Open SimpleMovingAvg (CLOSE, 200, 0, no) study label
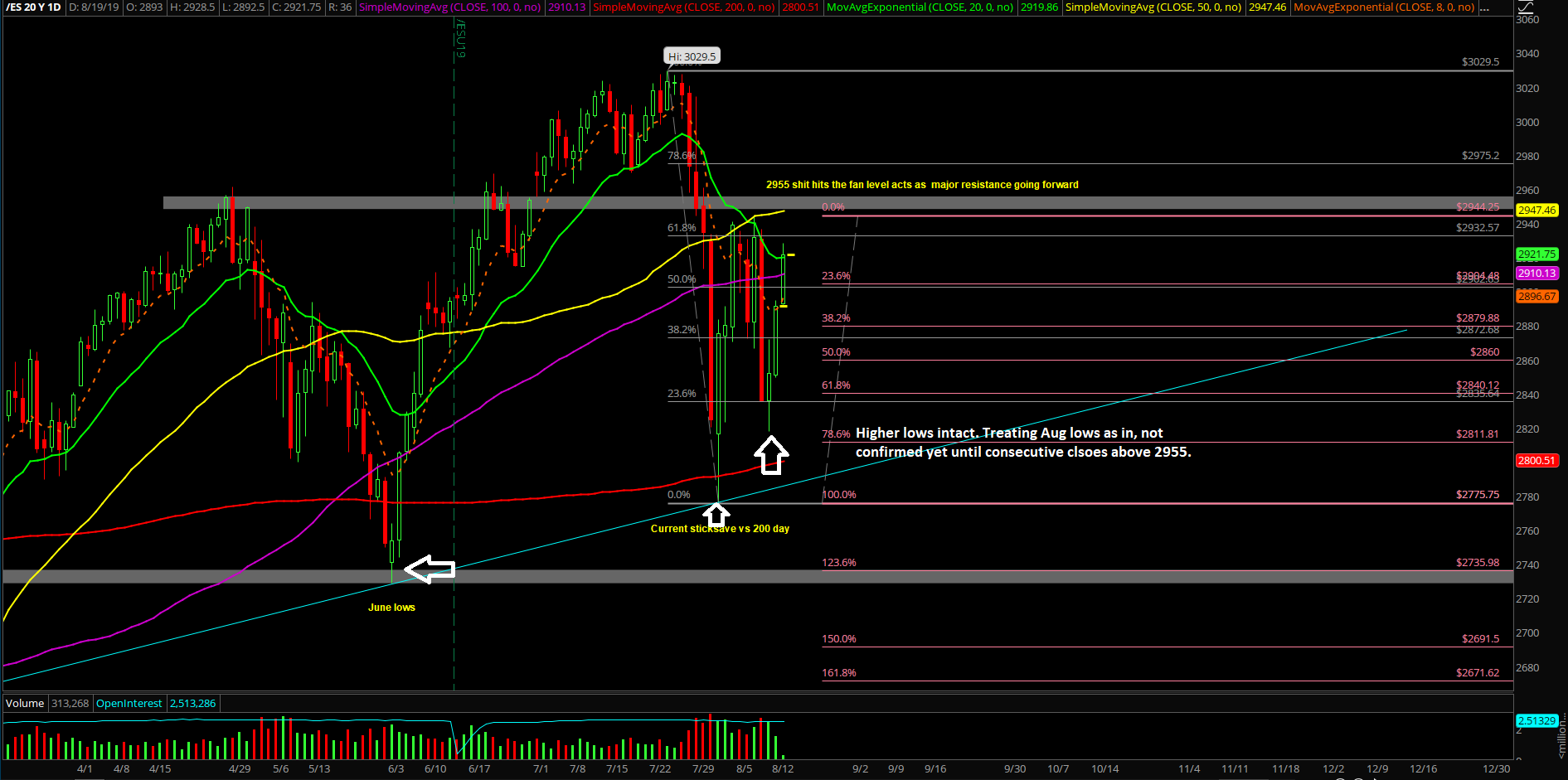This screenshot has height=780, width=1568. pos(684,7)
